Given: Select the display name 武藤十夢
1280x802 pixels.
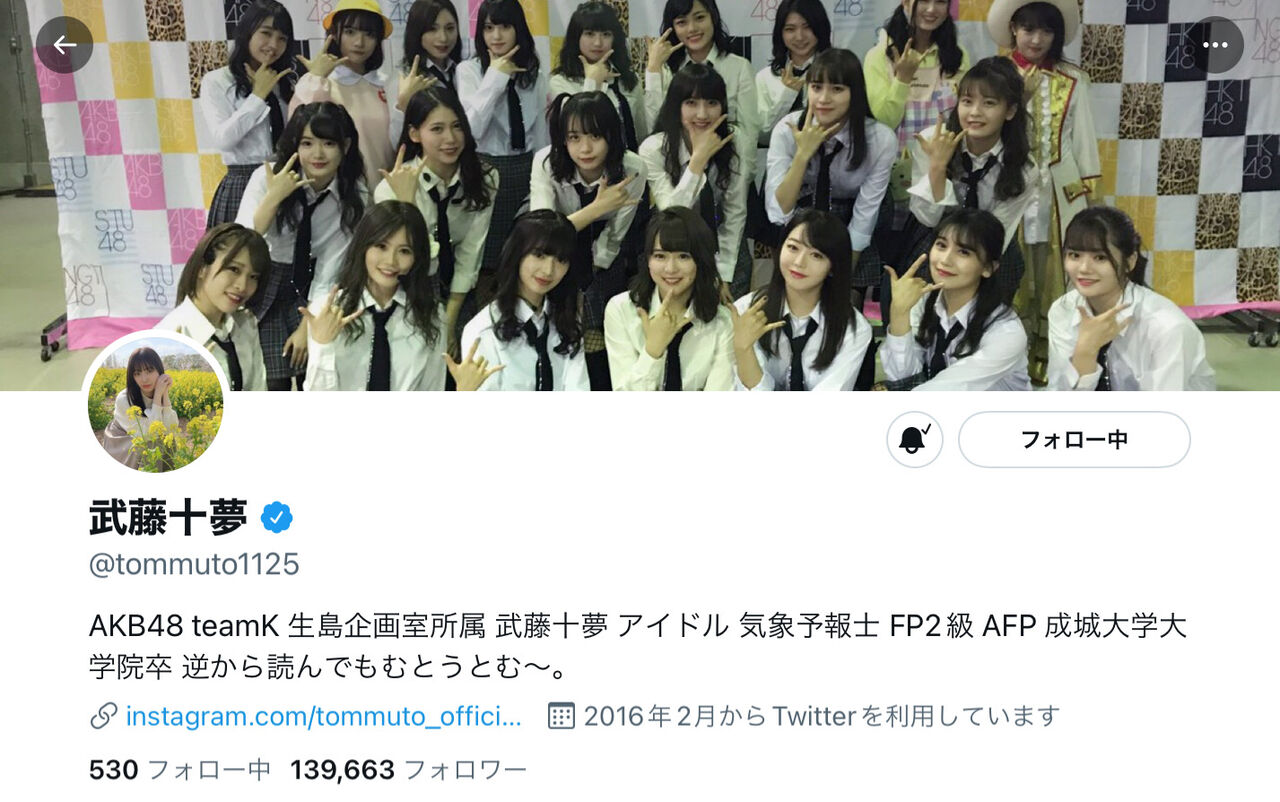Looking at the screenshot, I should tap(168, 518).
